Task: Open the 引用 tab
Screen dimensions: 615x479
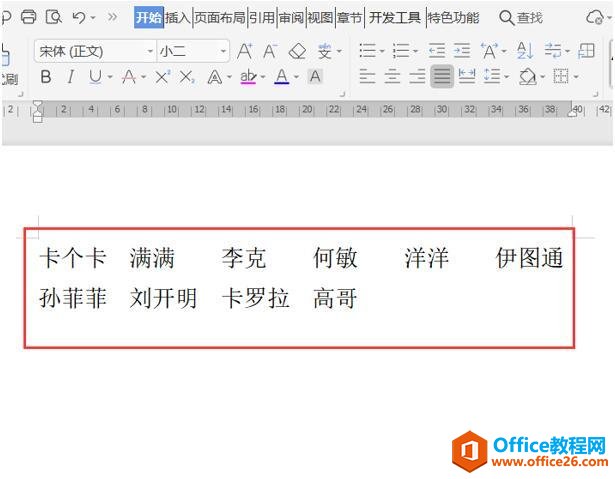Action: click(262, 18)
